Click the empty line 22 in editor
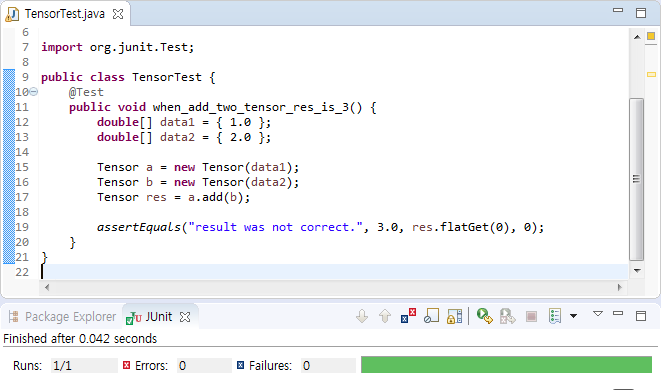Image resolution: width=661 pixels, height=390 pixels. 333,272
